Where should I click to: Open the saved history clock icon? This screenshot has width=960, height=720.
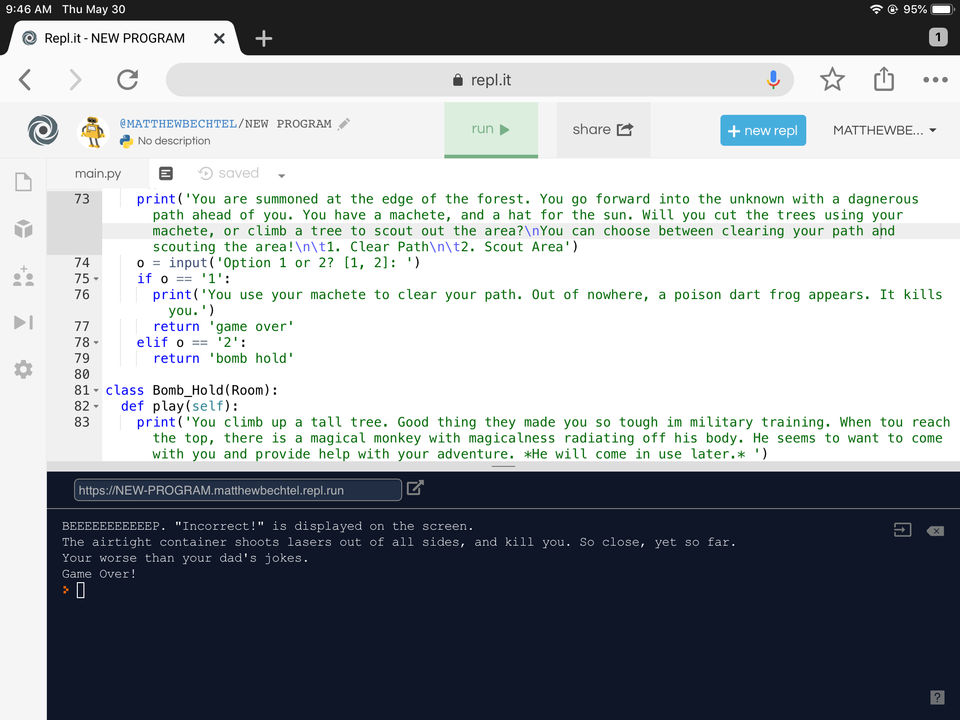[206, 174]
